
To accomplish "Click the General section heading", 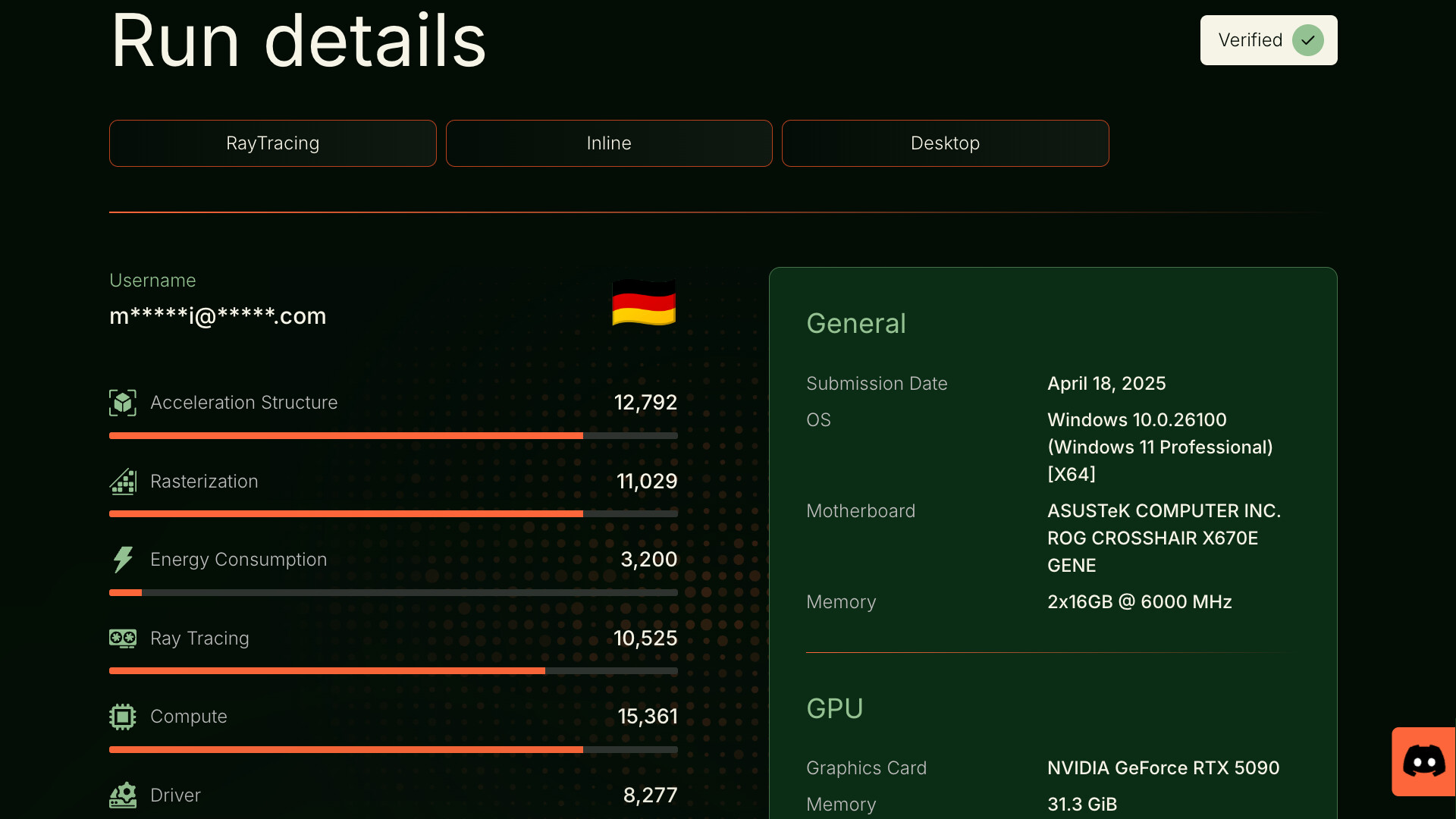I will point(856,323).
